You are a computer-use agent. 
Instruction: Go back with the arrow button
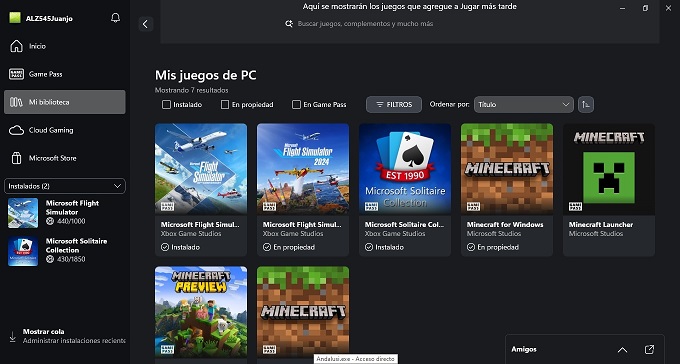pos(145,24)
